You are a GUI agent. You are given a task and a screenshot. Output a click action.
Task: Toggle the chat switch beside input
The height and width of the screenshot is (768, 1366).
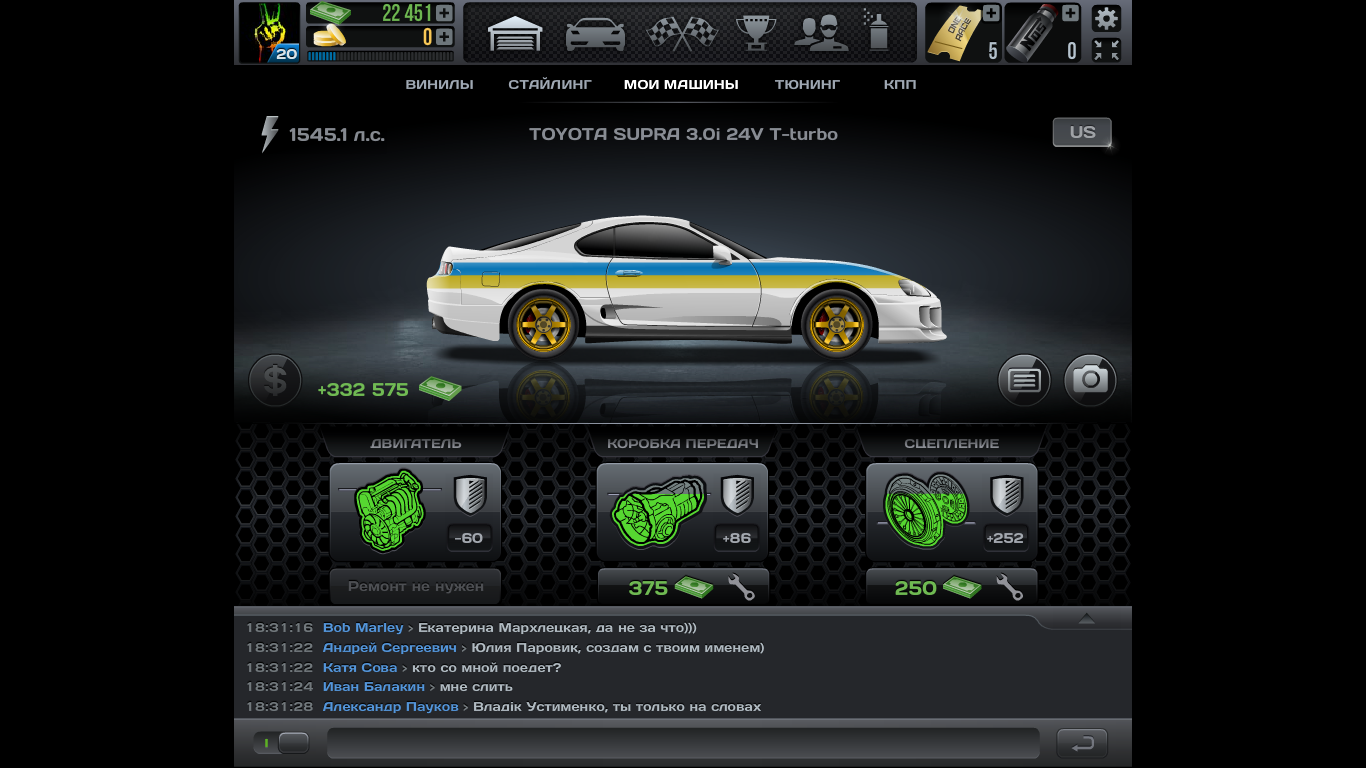(281, 743)
